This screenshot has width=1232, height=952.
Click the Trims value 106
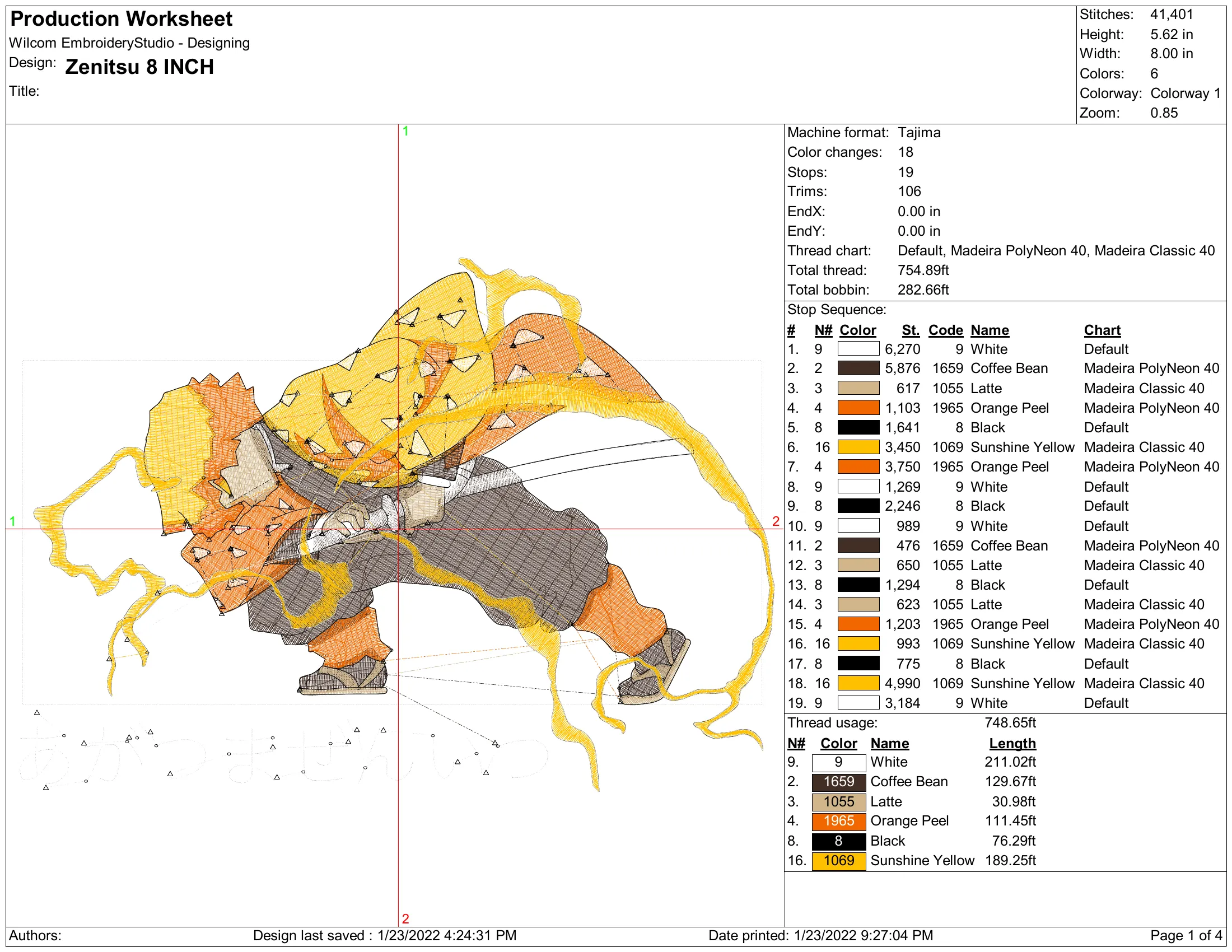[x=909, y=191]
